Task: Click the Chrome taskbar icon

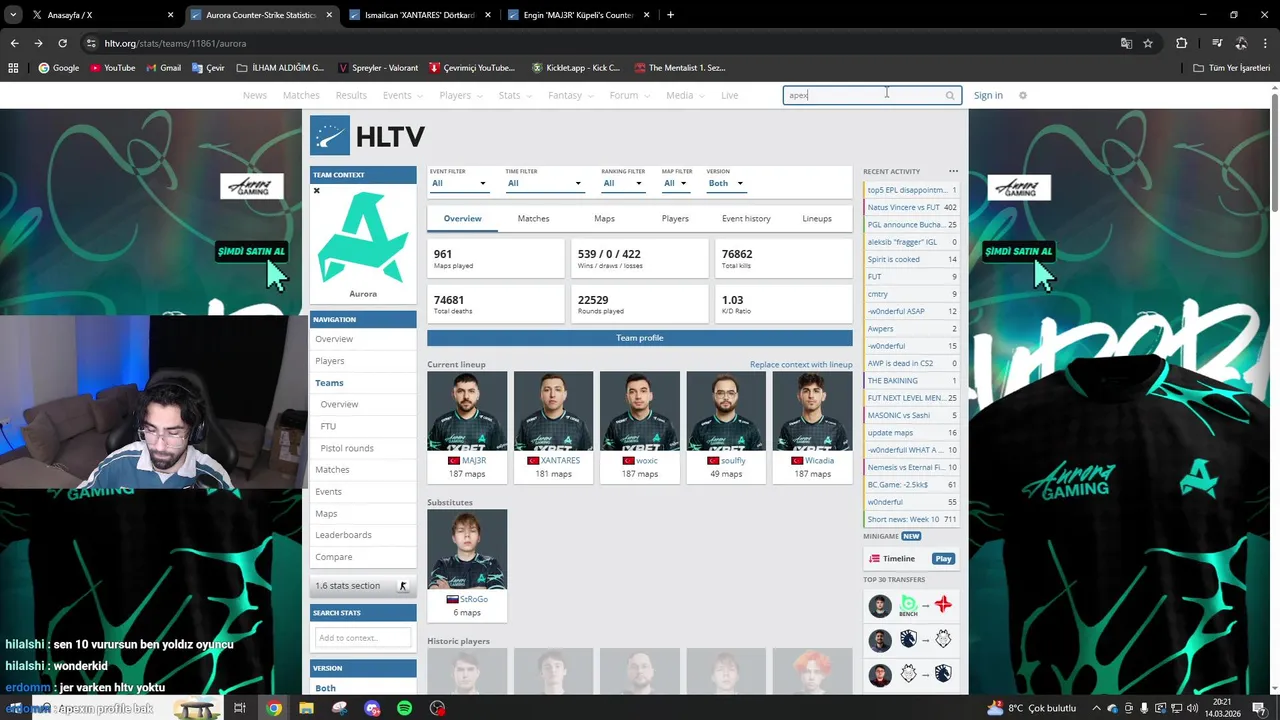Action: point(274,708)
